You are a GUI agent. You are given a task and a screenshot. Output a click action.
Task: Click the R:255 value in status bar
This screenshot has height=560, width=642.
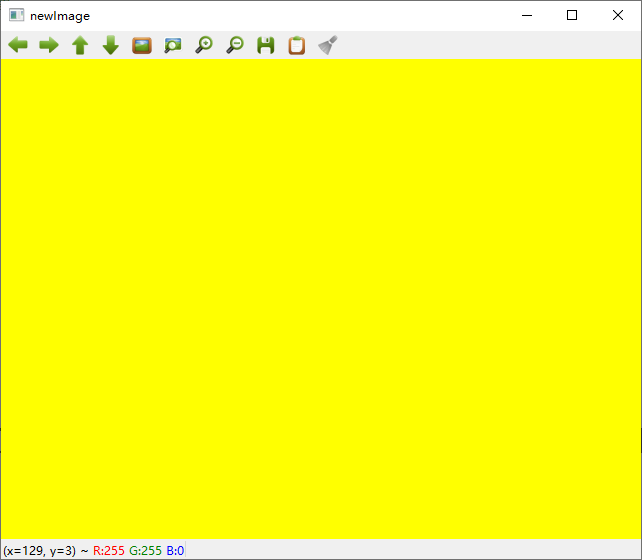109,551
